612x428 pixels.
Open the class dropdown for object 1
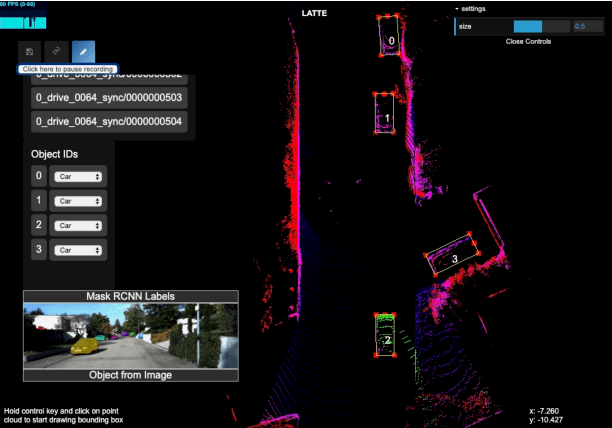[78, 201]
